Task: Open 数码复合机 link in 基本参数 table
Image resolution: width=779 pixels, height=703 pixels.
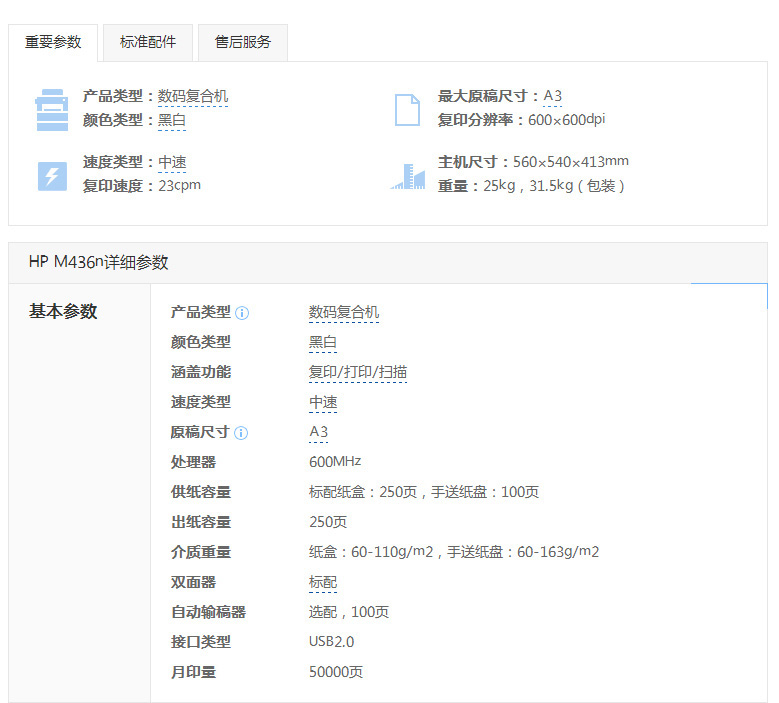Action: point(344,313)
